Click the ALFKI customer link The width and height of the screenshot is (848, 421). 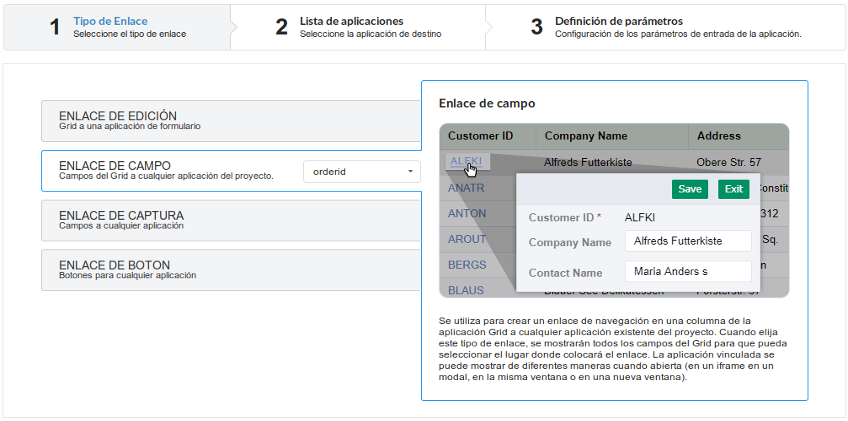pos(466,160)
